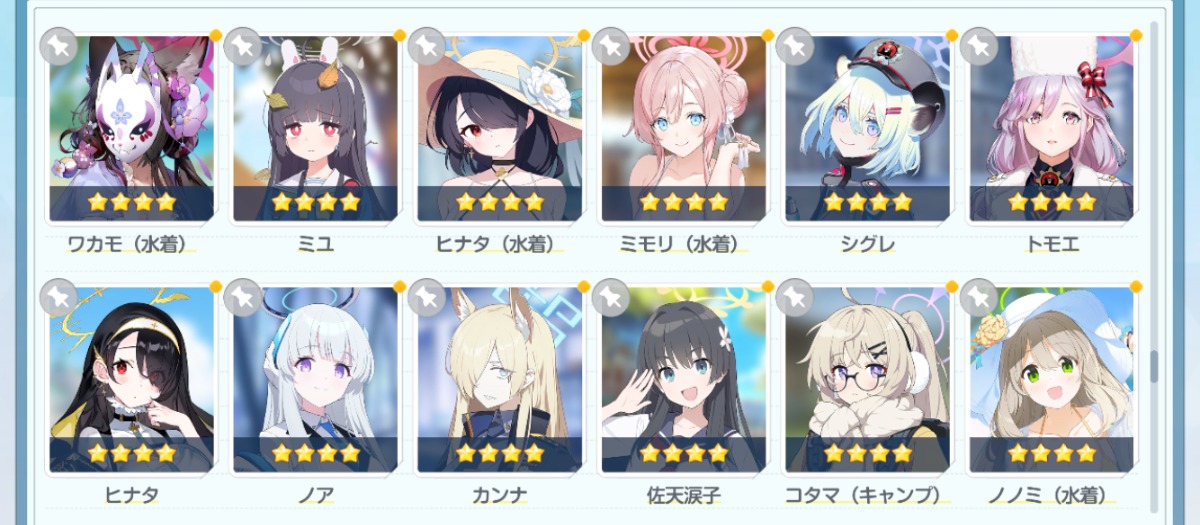This screenshot has width=1200, height=525.
Task: Toggle pin on ノノミ(水着) card
Action: tap(979, 297)
